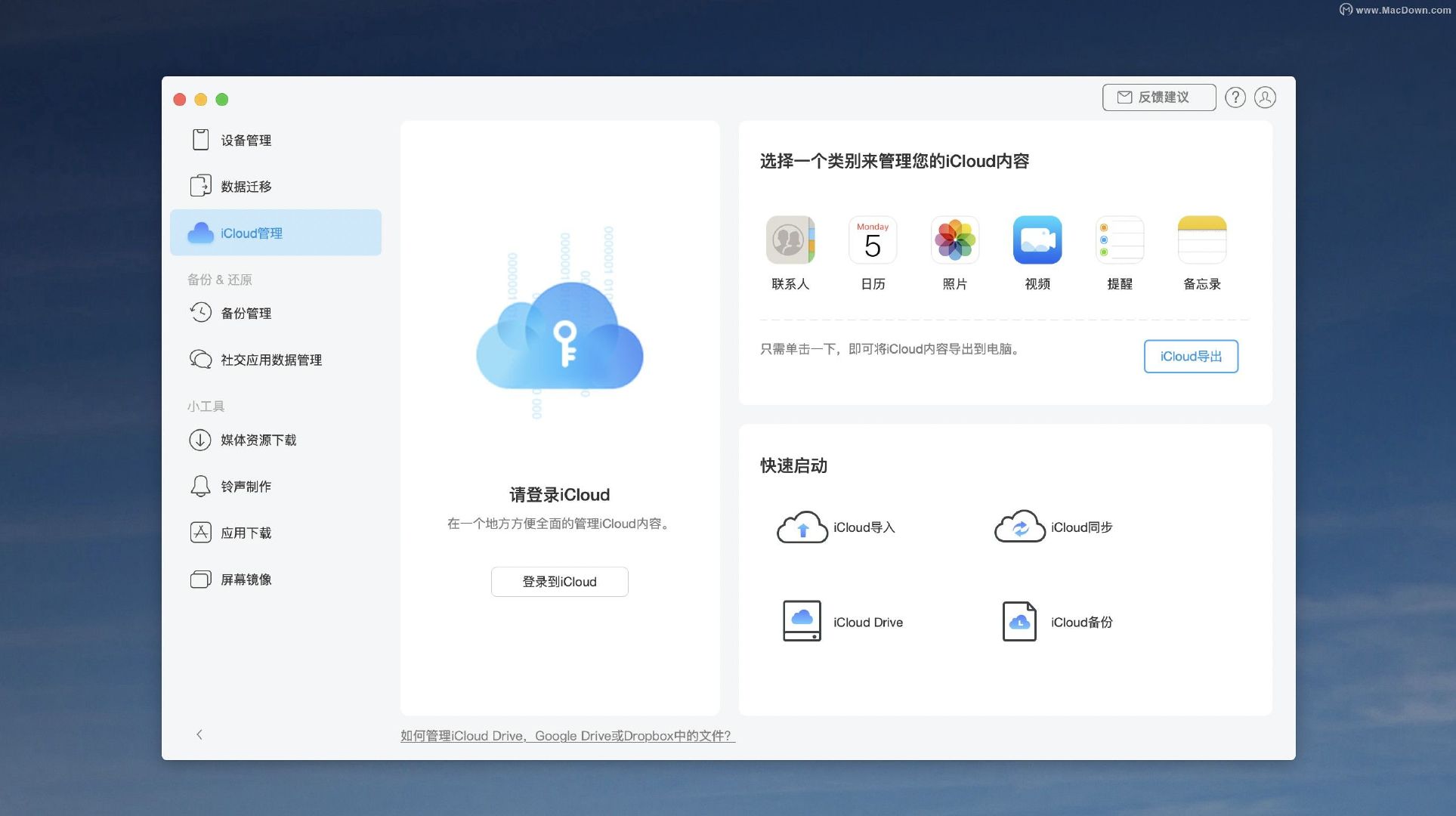
Task: Select iCloud管理 in the sidebar
Action: point(276,233)
